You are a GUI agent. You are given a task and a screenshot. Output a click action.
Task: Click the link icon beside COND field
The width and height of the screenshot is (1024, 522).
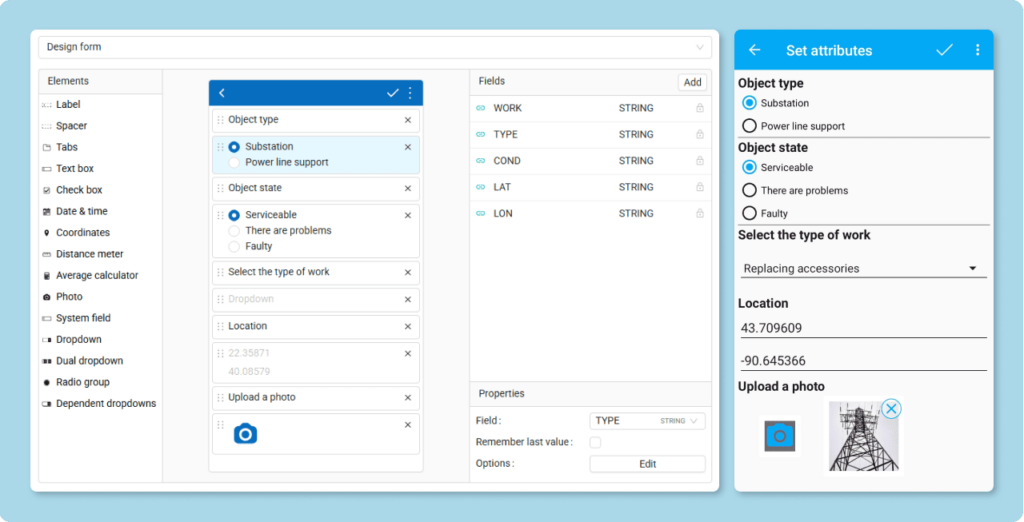pyautogui.click(x=481, y=161)
